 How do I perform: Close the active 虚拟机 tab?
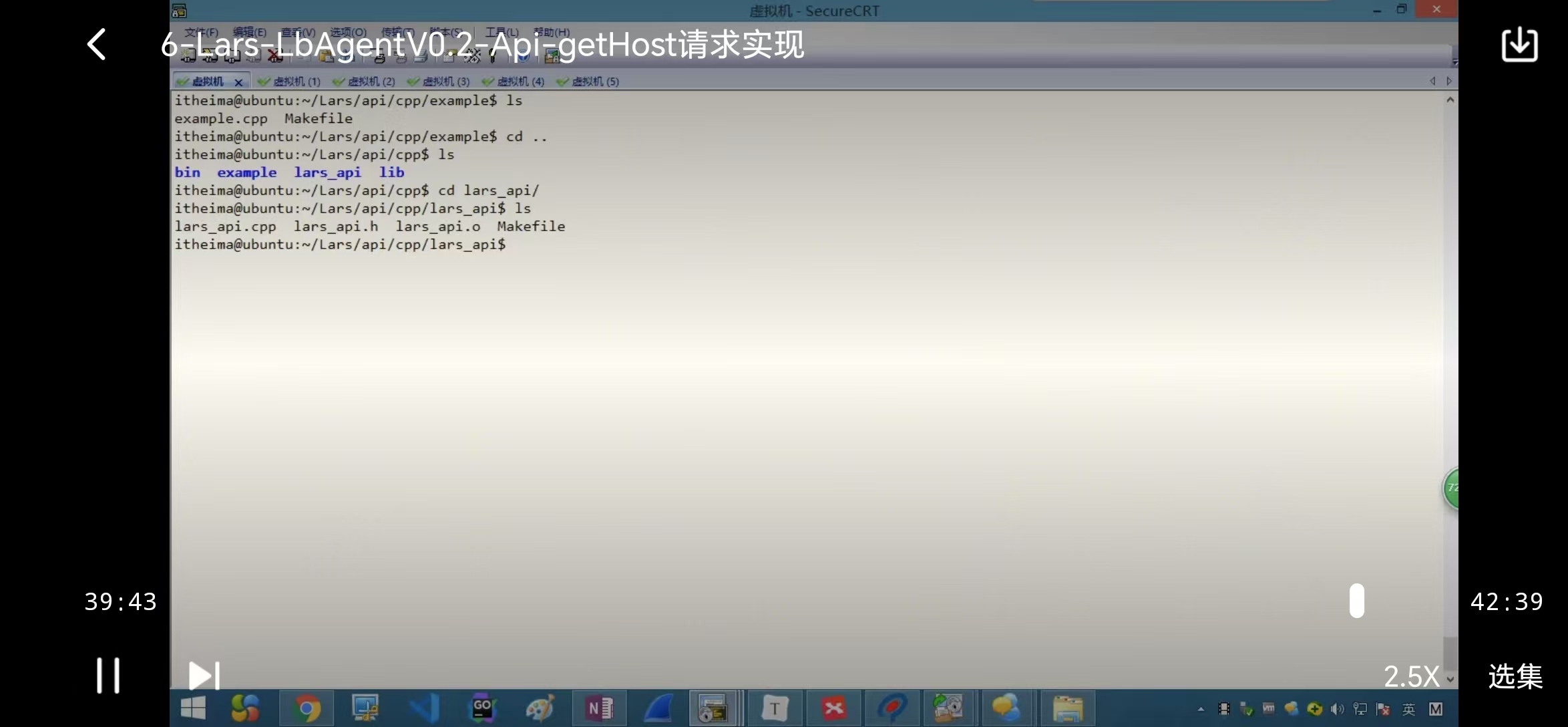pyautogui.click(x=238, y=82)
